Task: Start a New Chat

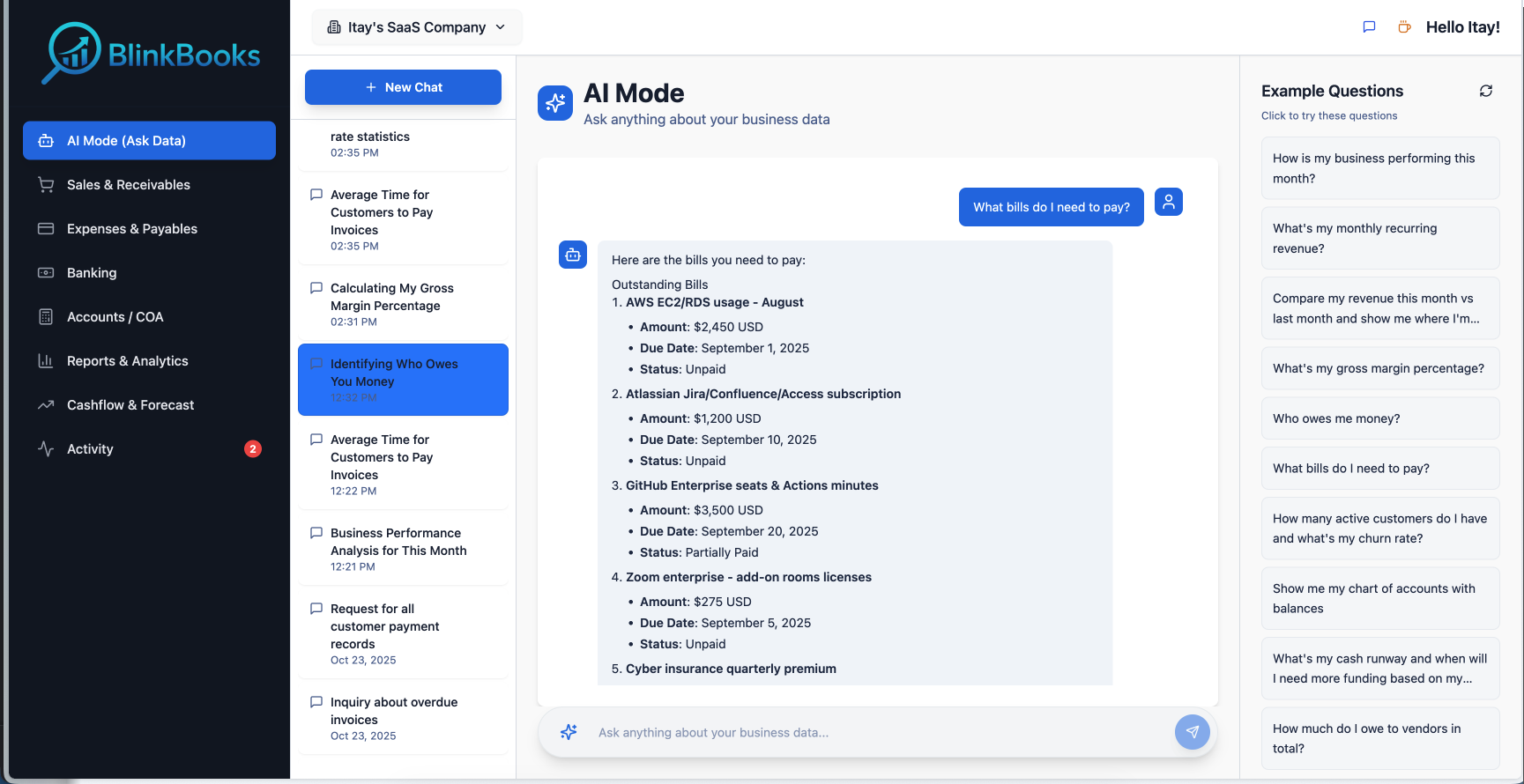Action: 403,87
